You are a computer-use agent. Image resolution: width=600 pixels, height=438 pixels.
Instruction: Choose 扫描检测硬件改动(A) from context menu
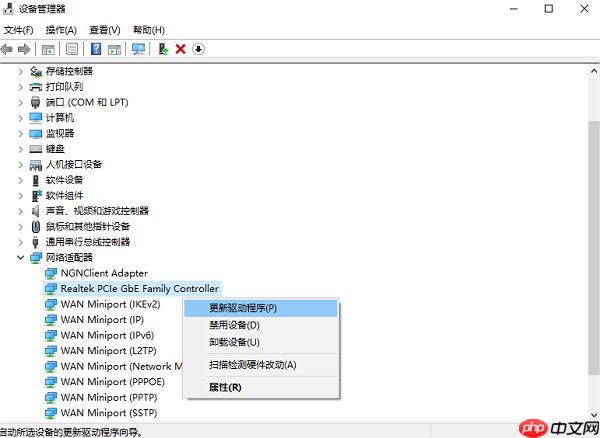click(x=261, y=365)
